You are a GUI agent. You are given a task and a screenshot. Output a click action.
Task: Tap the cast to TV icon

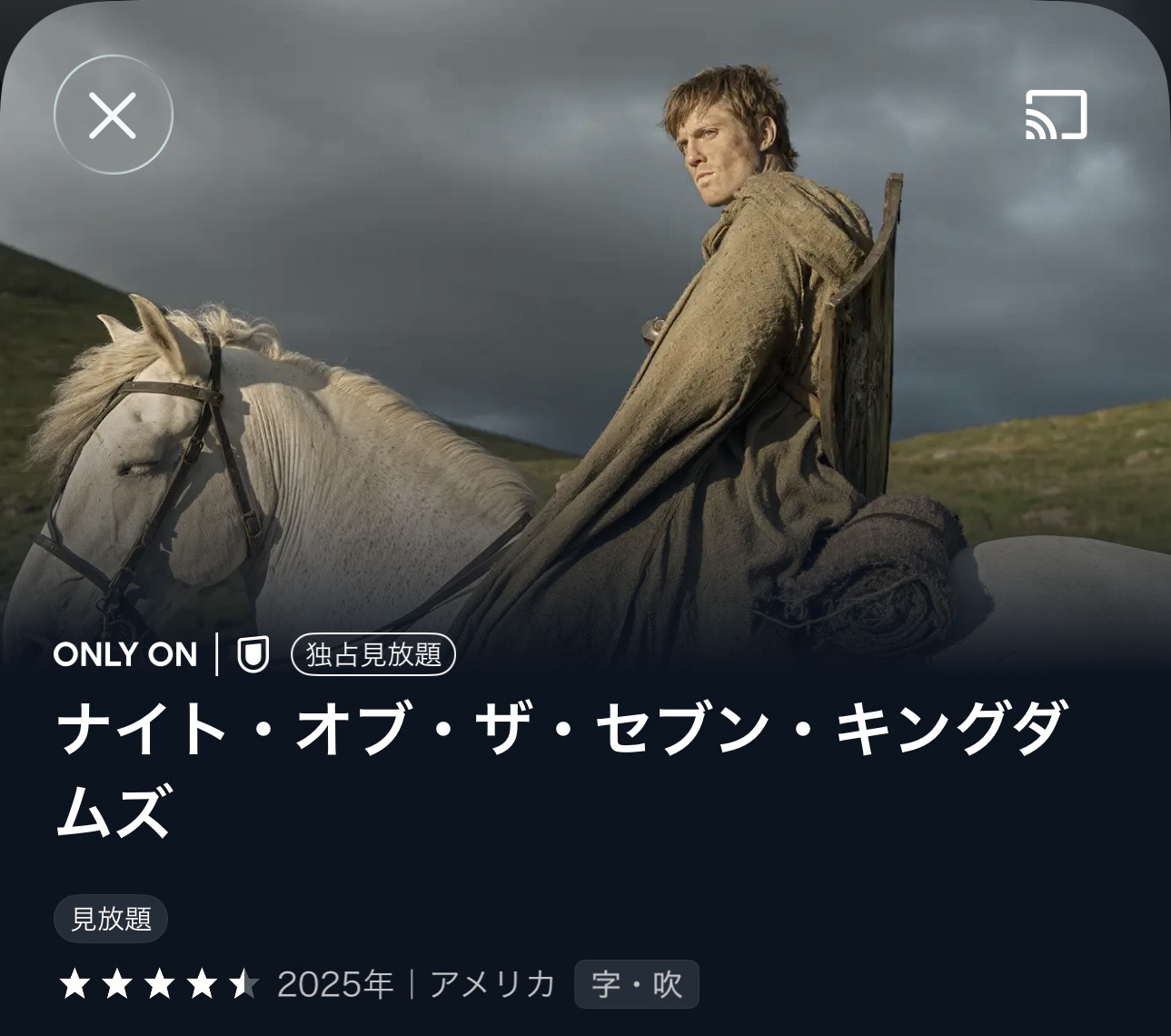(1057, 115)
